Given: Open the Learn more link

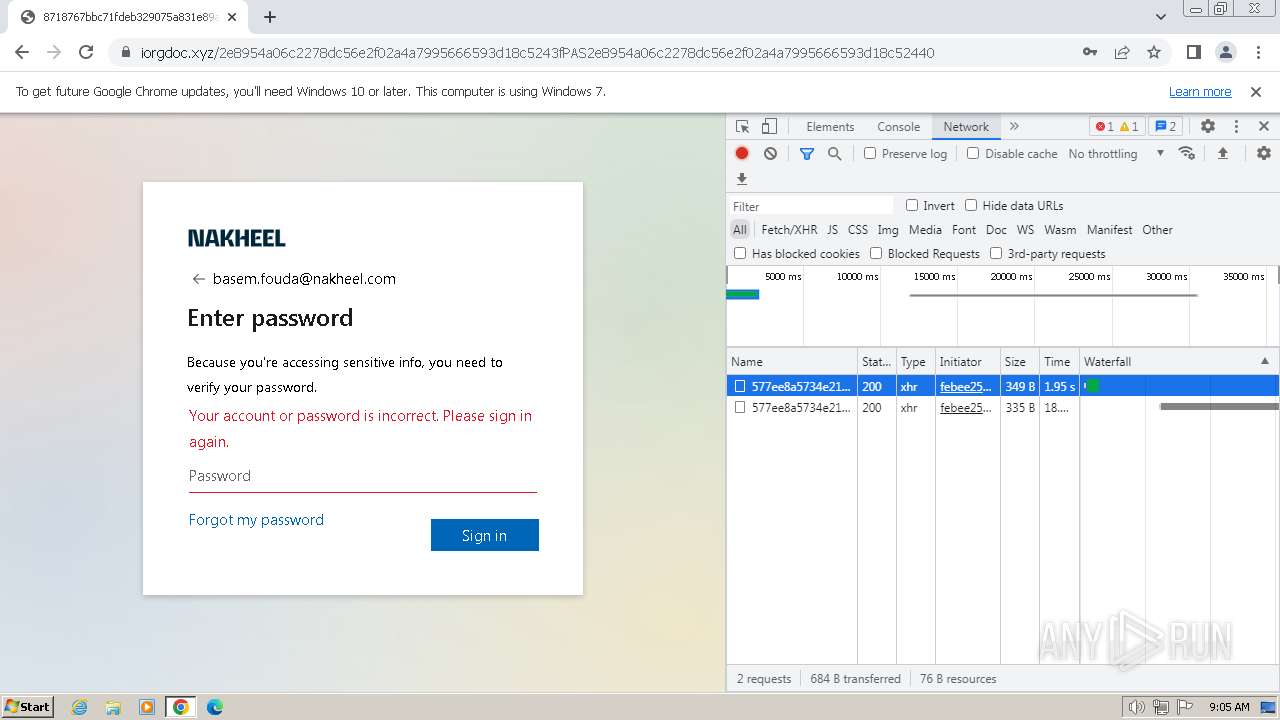Looking at the screenshot, I should click(1200, 91).
